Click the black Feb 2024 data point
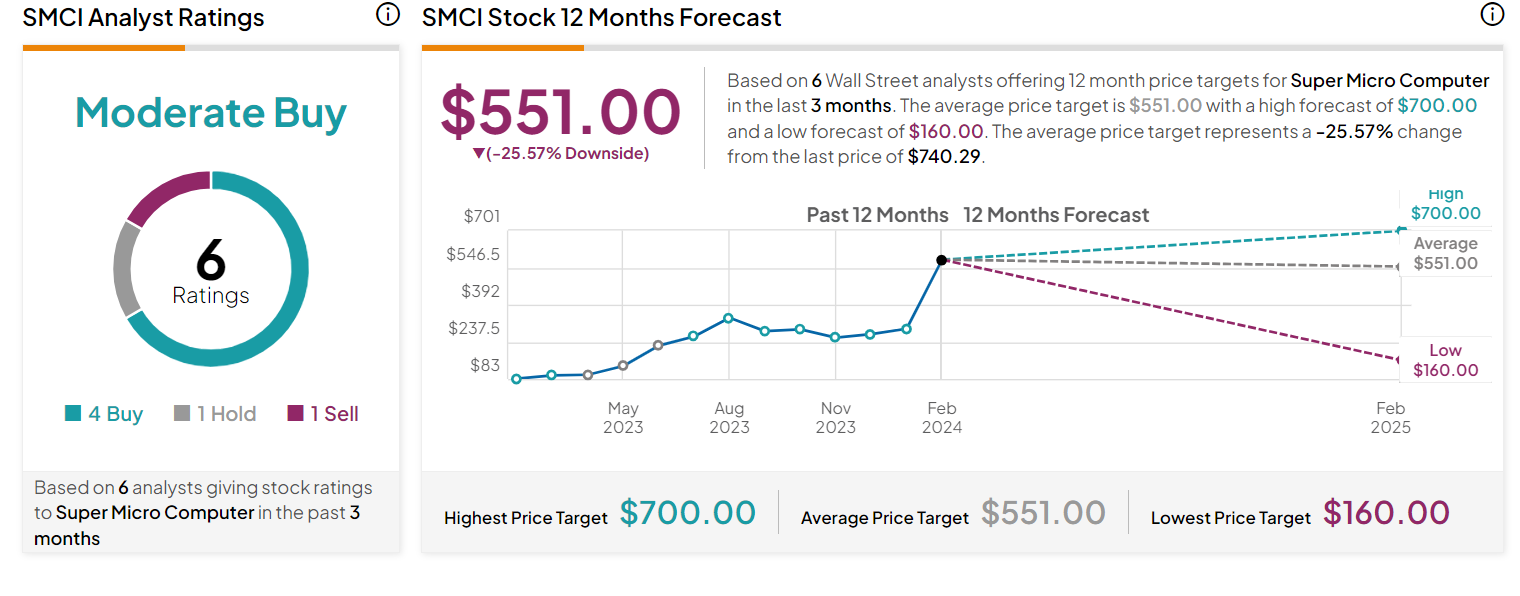The height and width of the screenshot is (596, 1520). [940, 260]
